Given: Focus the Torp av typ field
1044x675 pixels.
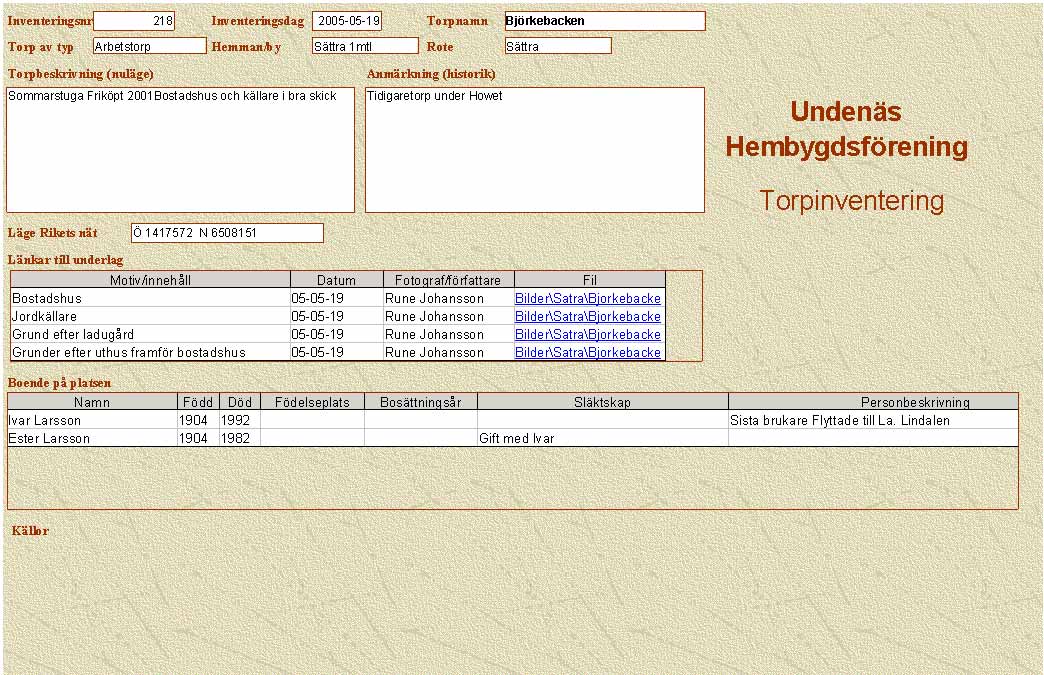Looking at the screenshot, I should pyautogui.click(x=149, y=46).
